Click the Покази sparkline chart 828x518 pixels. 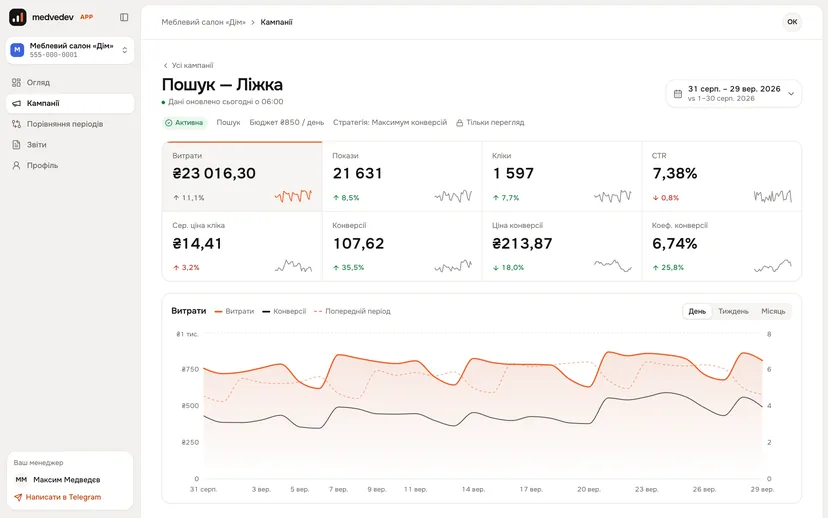[x=453, y=196]
